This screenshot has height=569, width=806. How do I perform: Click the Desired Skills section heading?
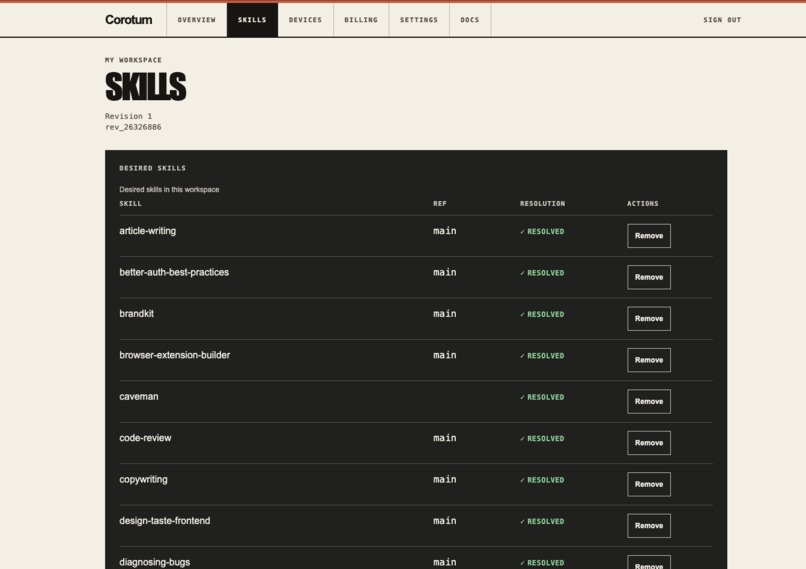tap(153, 168)
